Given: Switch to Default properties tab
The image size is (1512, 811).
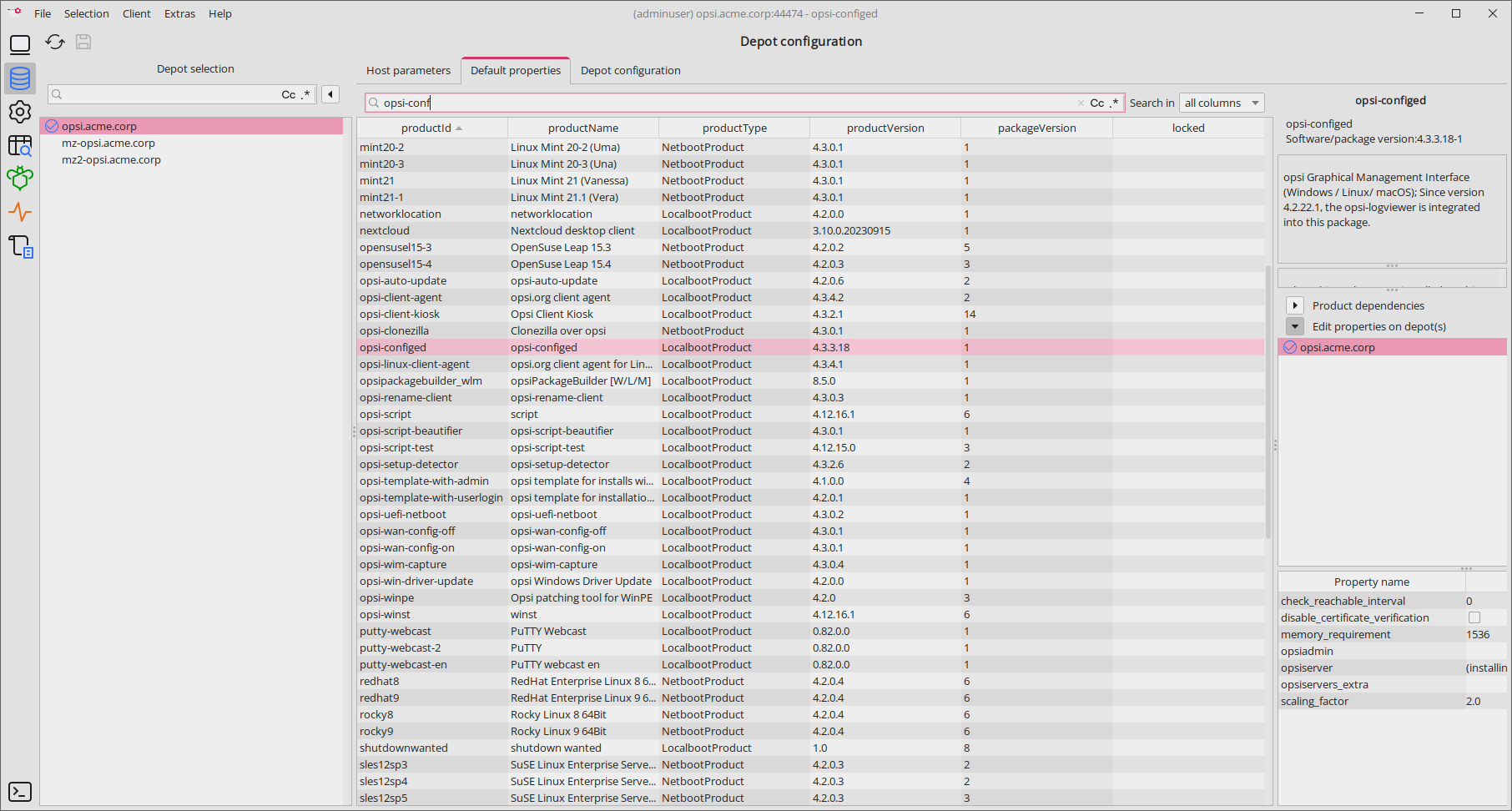Looking at the screenshot, I should (516, 70).
